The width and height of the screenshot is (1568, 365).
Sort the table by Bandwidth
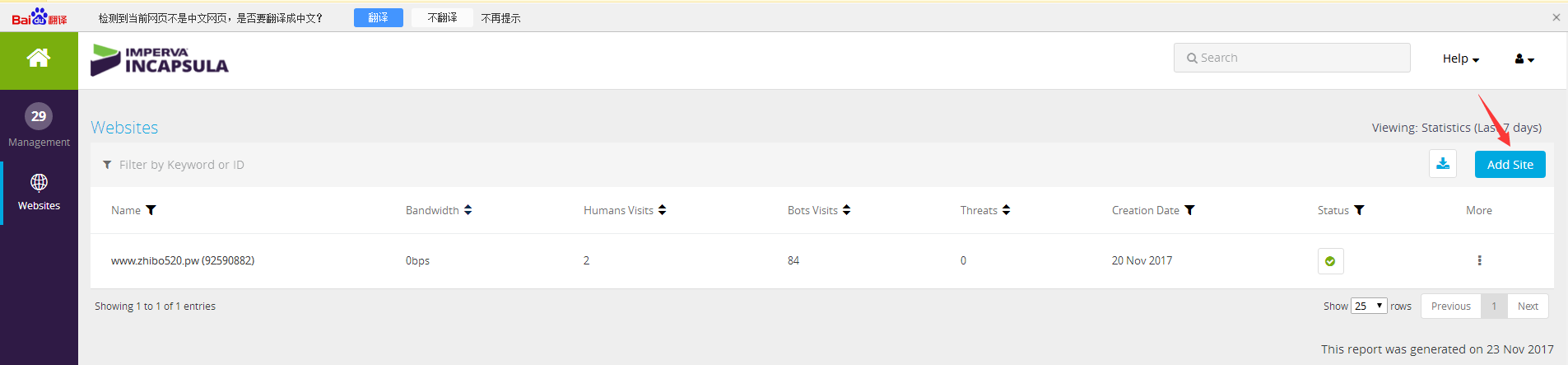[468, 210]
